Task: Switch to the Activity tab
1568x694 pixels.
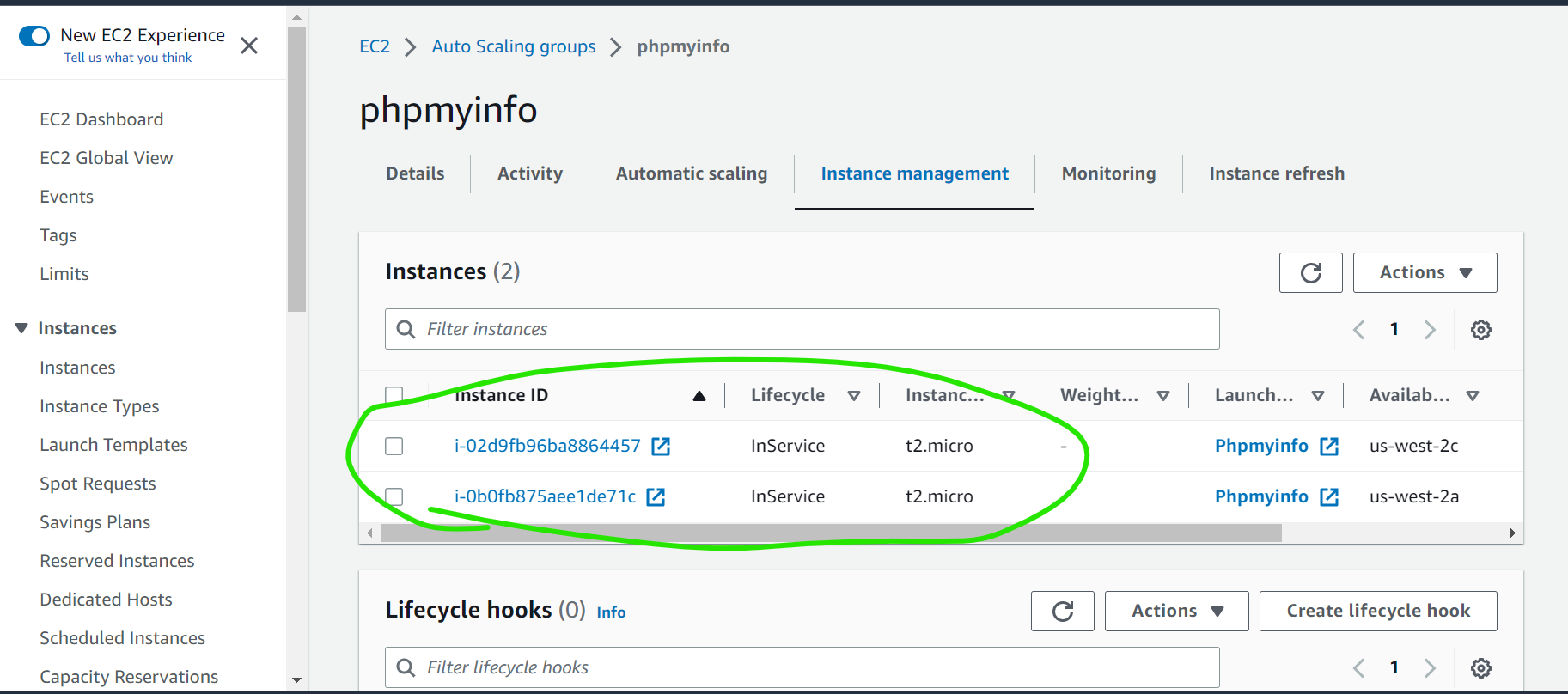Action: [530, 173]
